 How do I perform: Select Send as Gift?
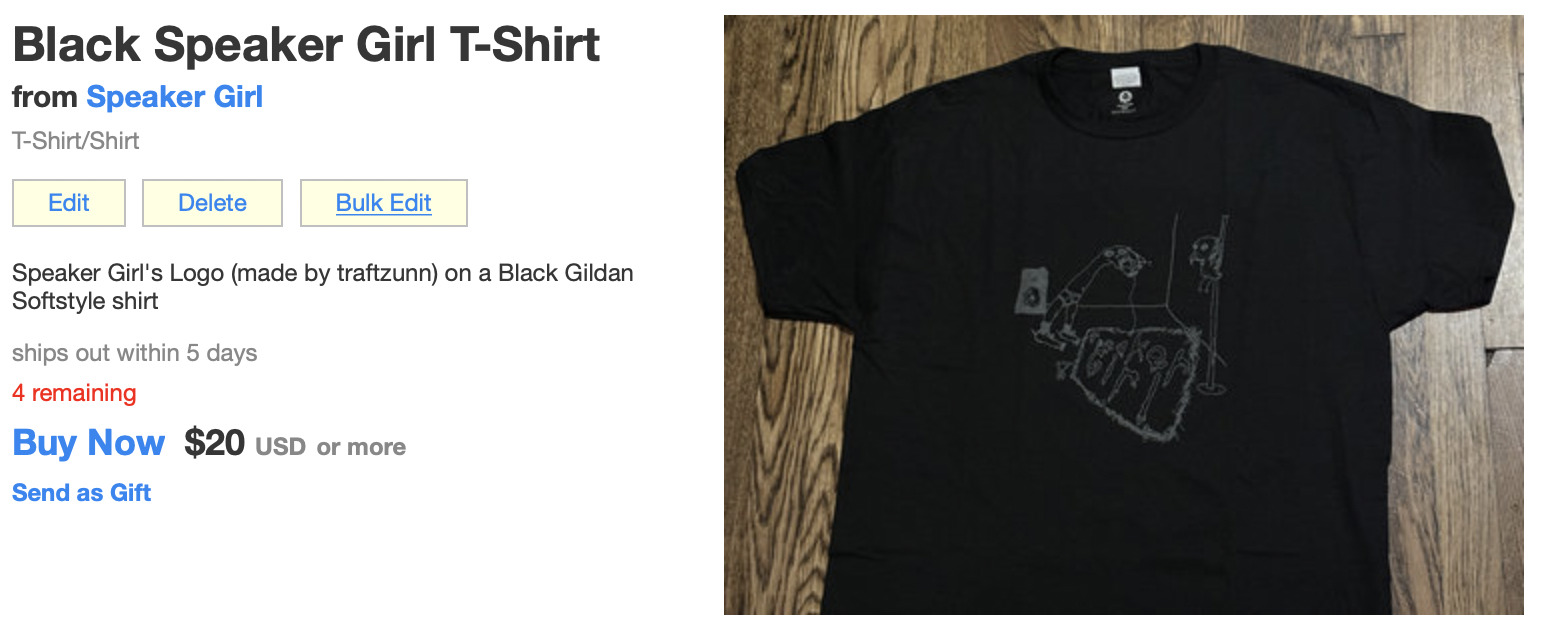[82, 493]
